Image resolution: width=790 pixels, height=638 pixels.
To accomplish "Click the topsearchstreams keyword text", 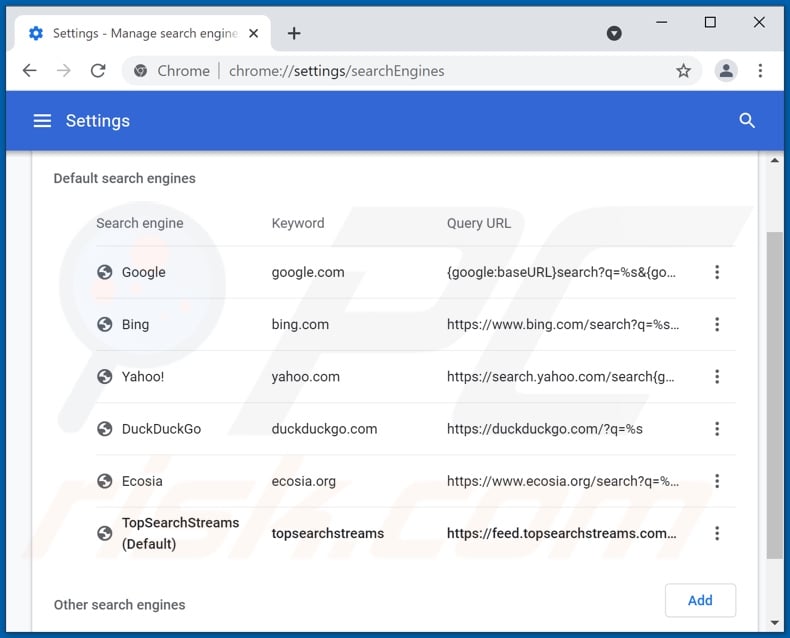I will [x=327, y=533].
